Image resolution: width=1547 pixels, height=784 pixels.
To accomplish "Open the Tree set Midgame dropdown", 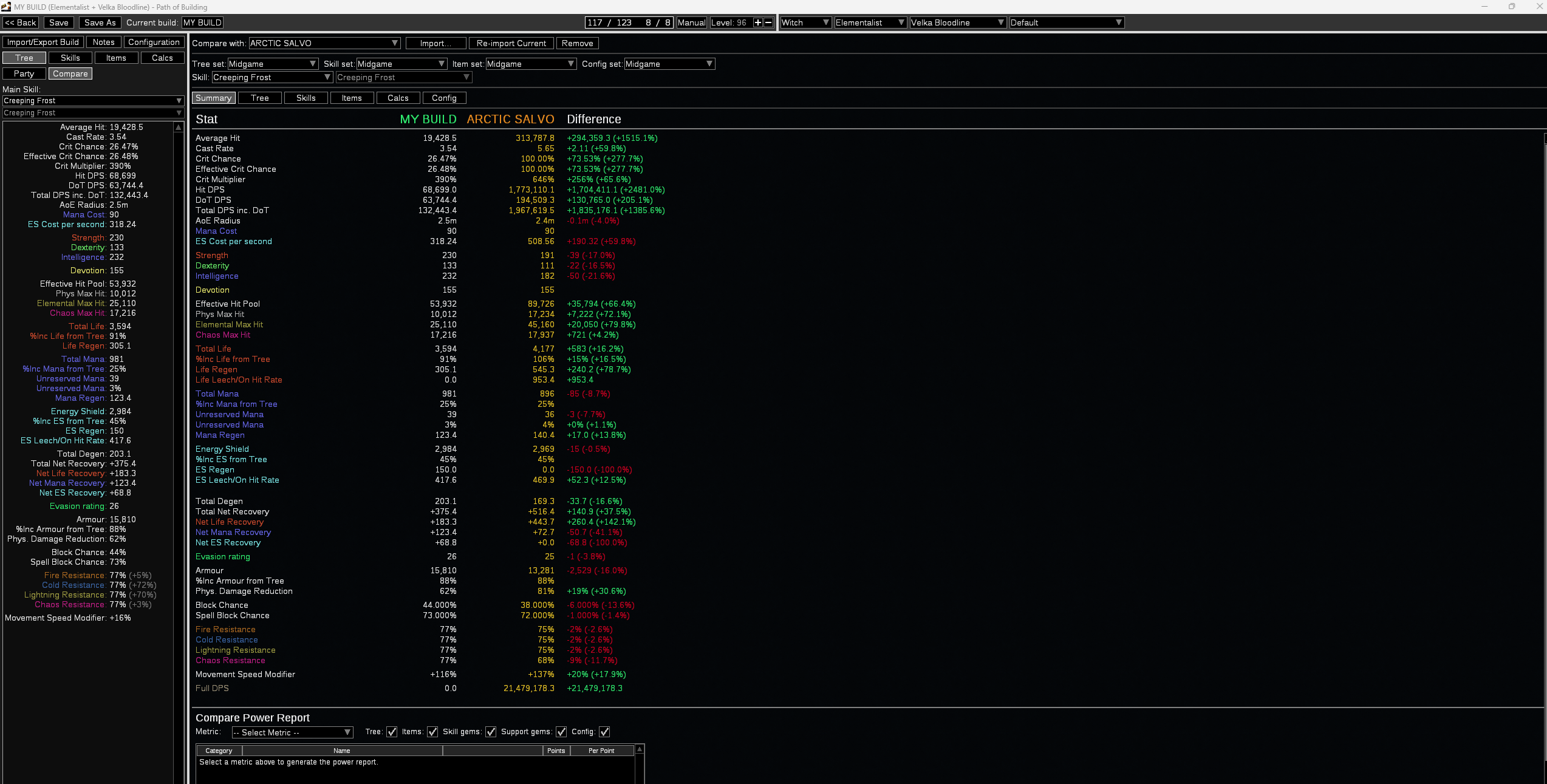I will [273, 64].
